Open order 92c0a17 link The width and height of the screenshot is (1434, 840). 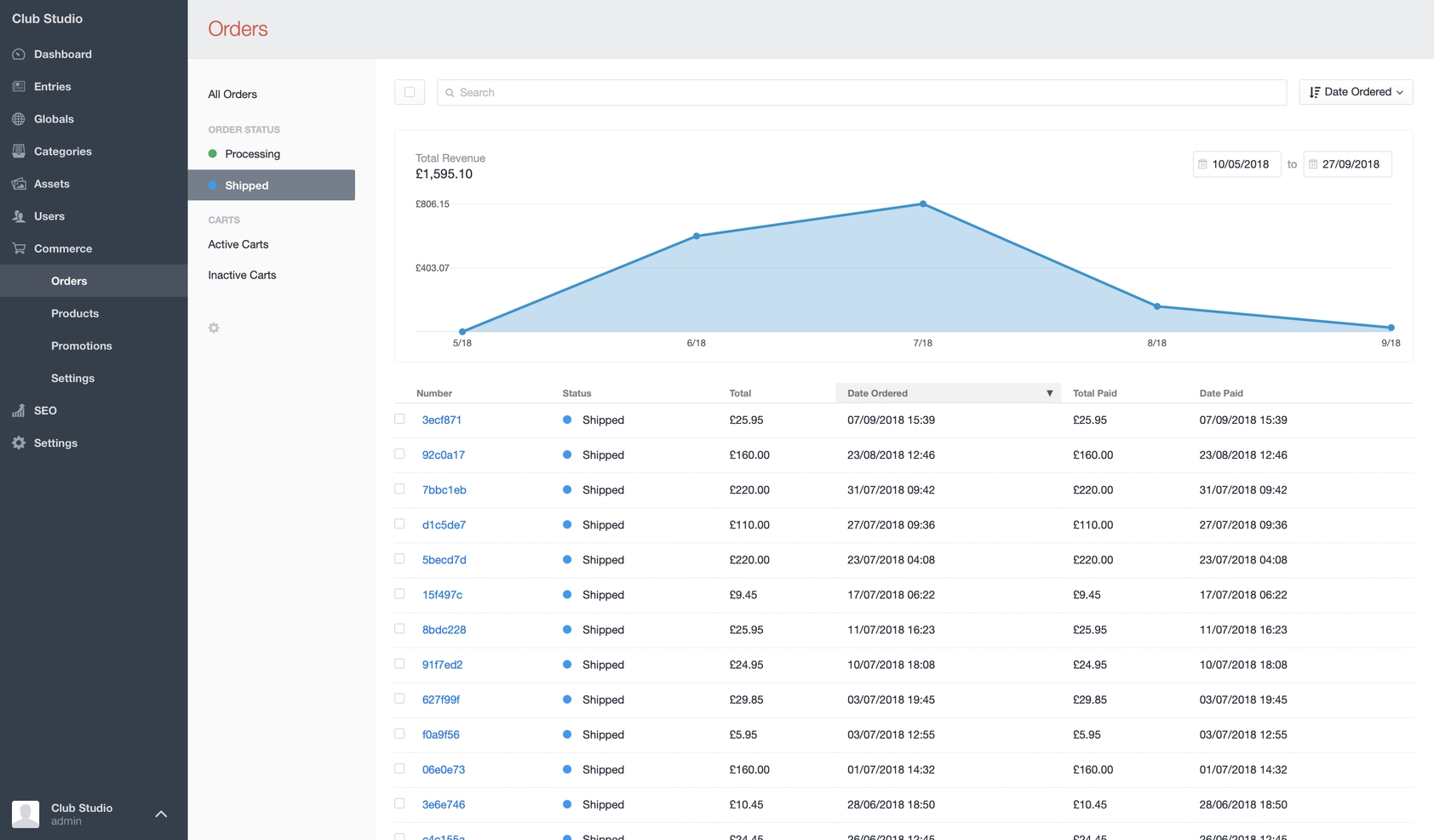[x=444, y=455]
